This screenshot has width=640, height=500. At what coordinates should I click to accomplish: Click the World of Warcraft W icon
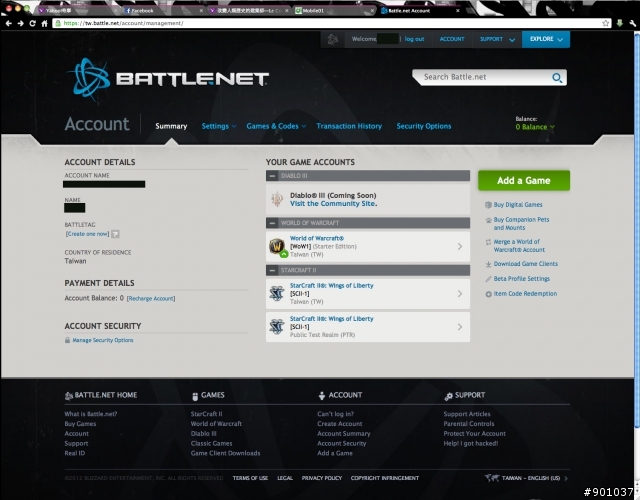277,247
